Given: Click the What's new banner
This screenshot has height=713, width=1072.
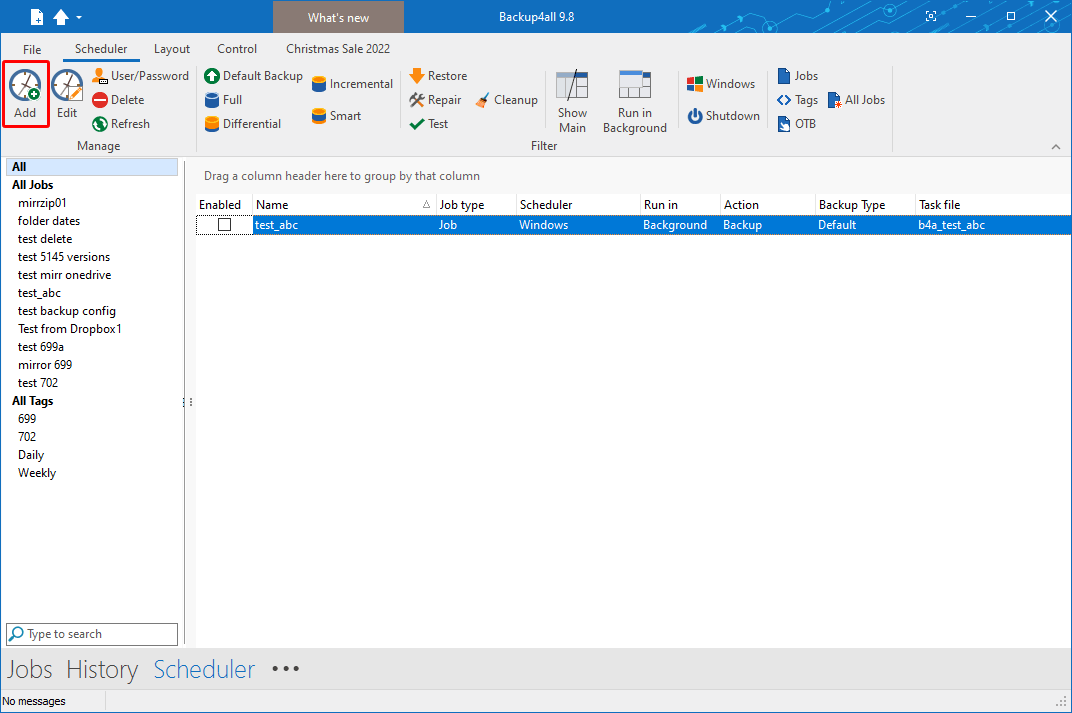Looking at the screenshot, I should (x=338, y=17).
